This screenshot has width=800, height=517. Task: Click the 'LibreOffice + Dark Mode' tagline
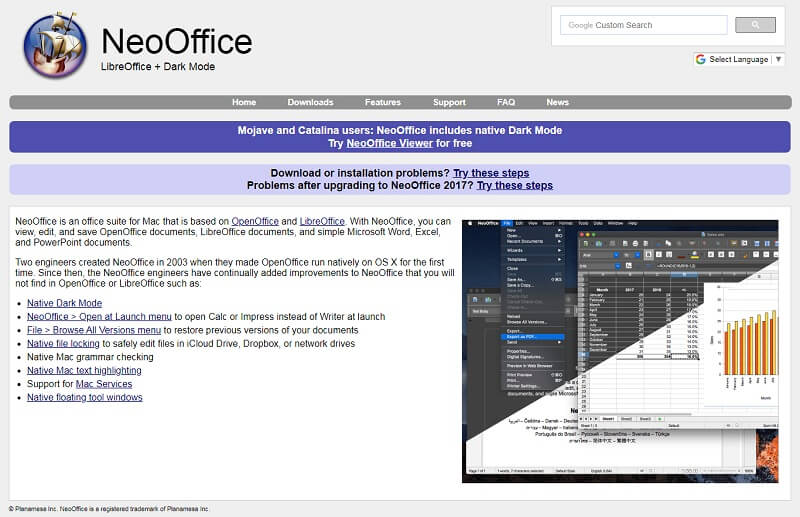[158, 66]
